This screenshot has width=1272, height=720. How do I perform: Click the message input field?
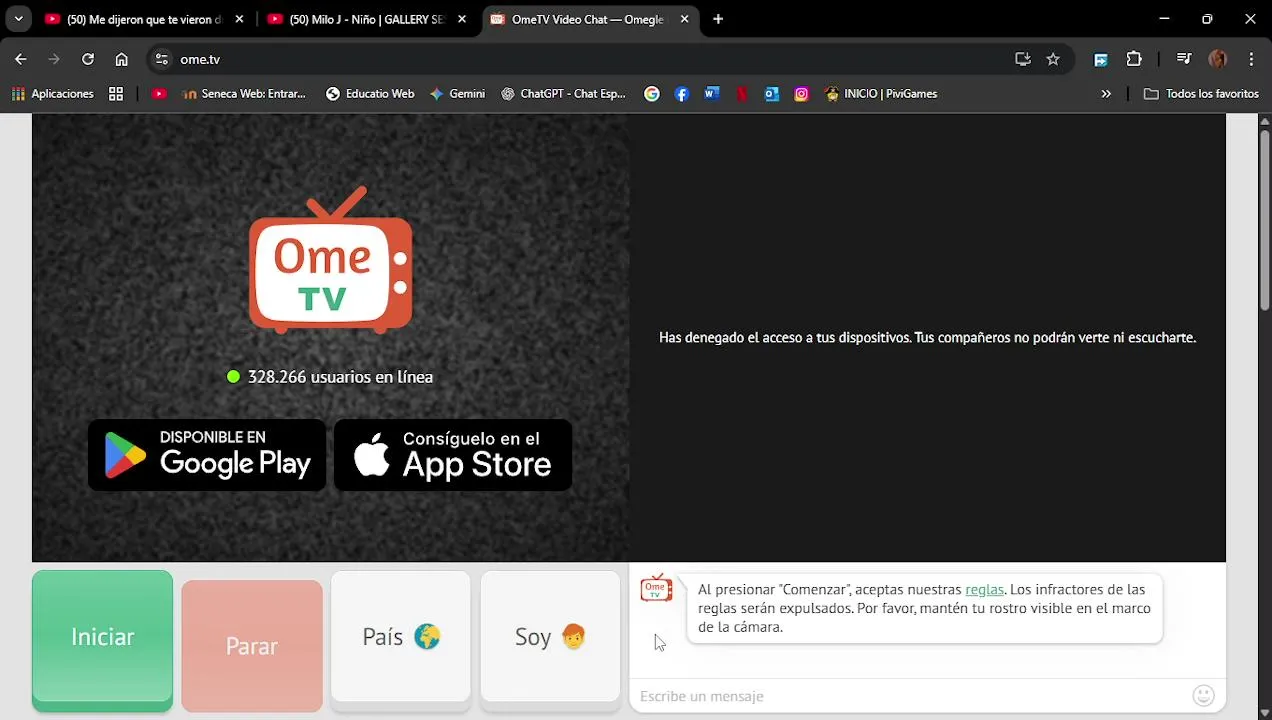point(910,696)
